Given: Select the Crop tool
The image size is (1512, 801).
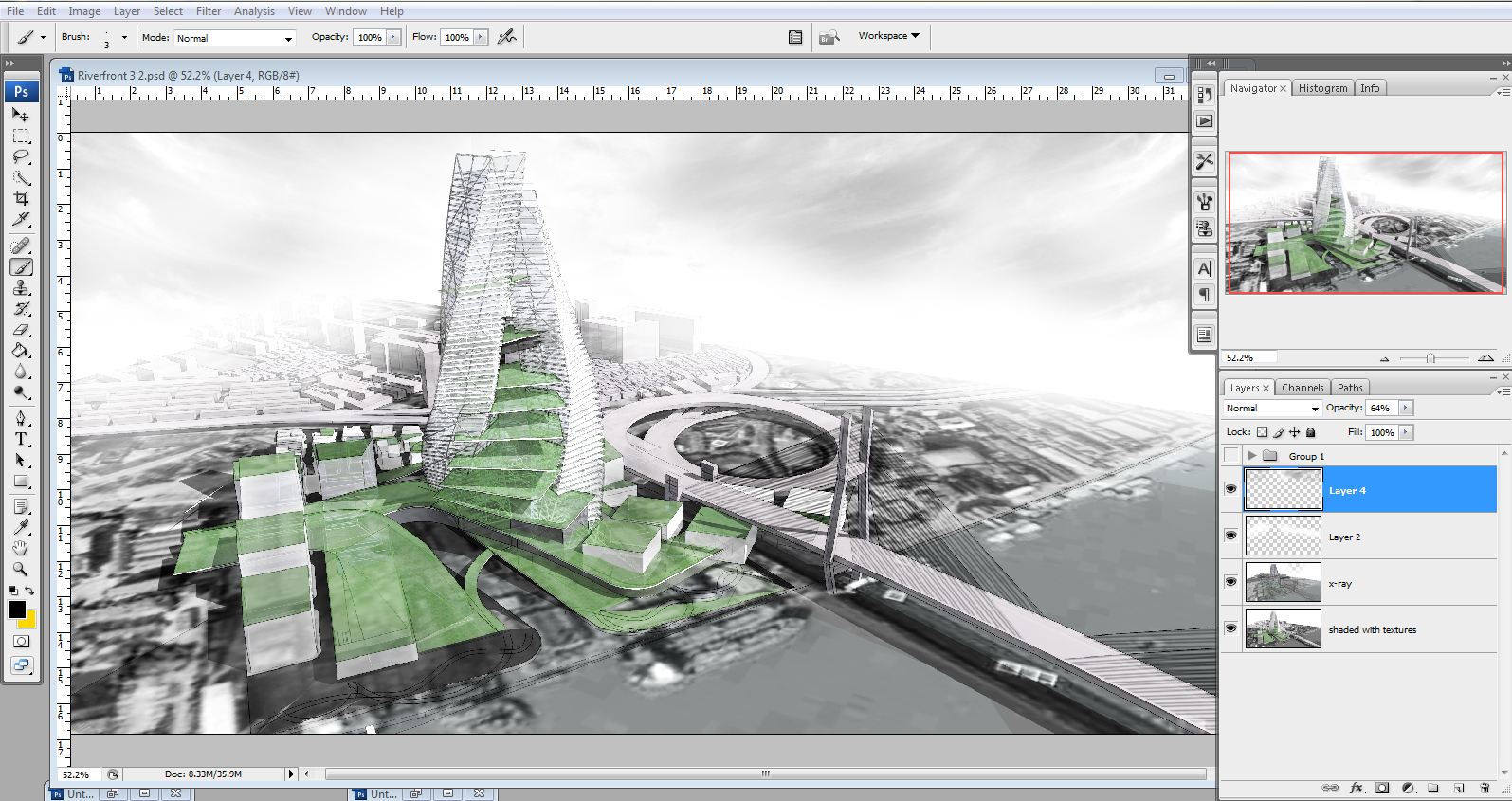Looking at the screenshot, I should click(21, 199).
